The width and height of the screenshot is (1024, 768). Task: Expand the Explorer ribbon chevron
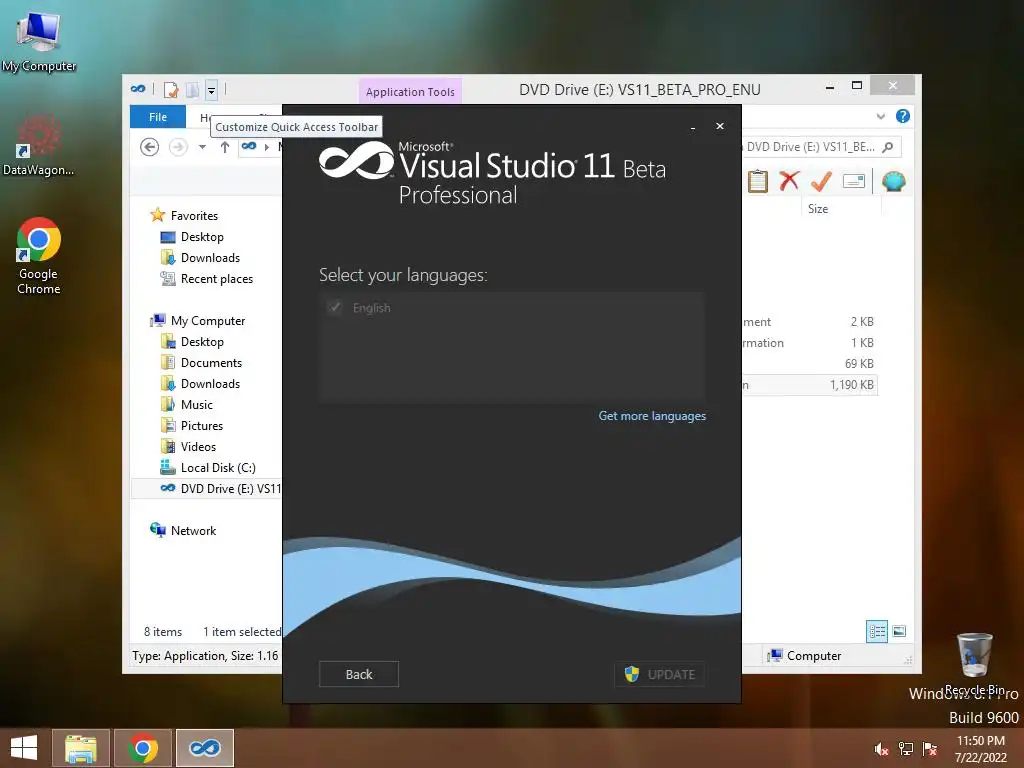(x=880, y=116)
